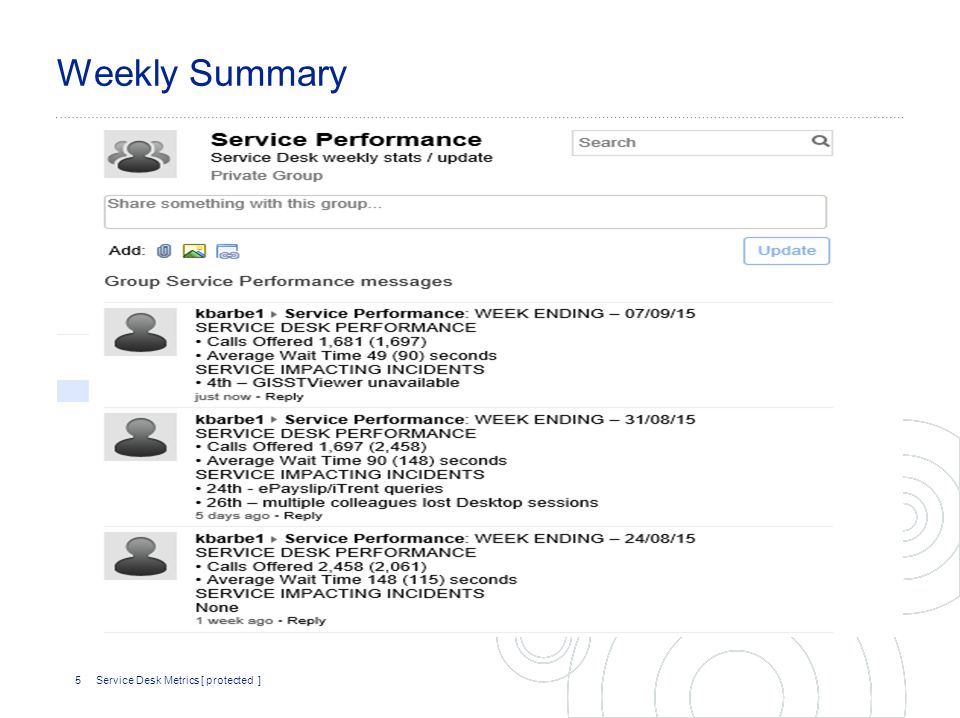Click 'Service Desk Metrics [protected]' footer text
This screenshot has height=718, width=960.
point(178,680)
